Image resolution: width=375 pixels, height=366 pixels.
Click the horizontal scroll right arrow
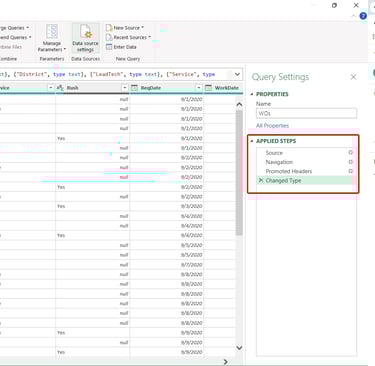click(225, 362)
